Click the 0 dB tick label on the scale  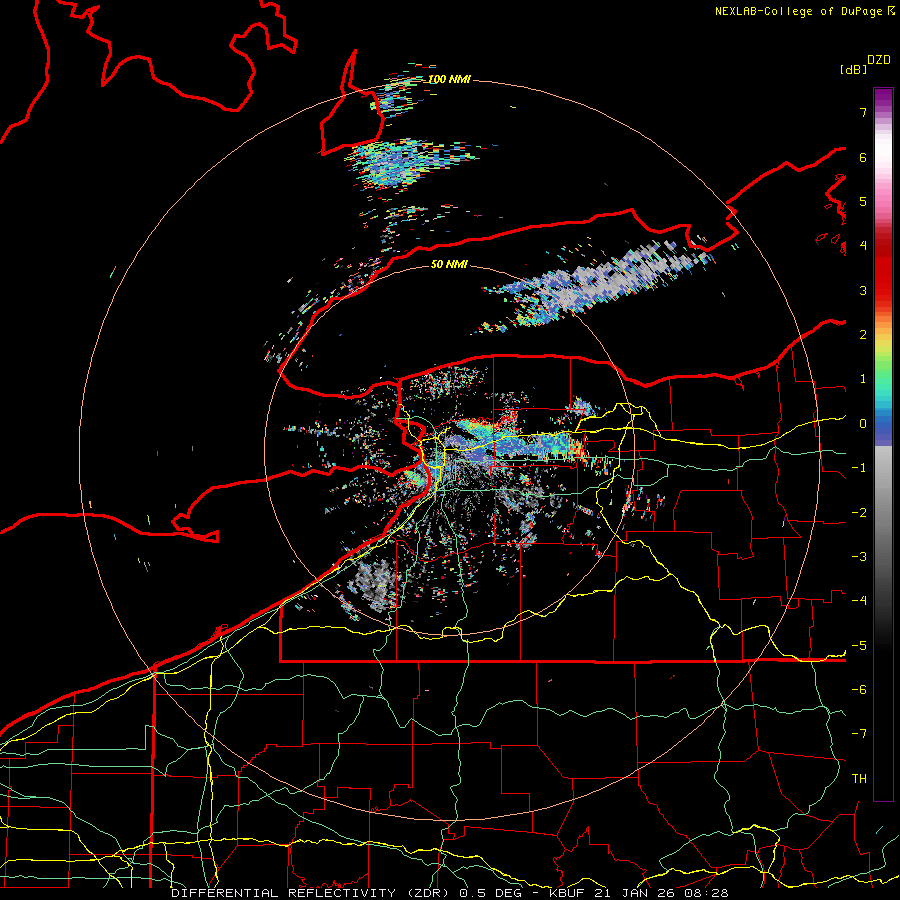pyautogui.click(x=863, y=424)
